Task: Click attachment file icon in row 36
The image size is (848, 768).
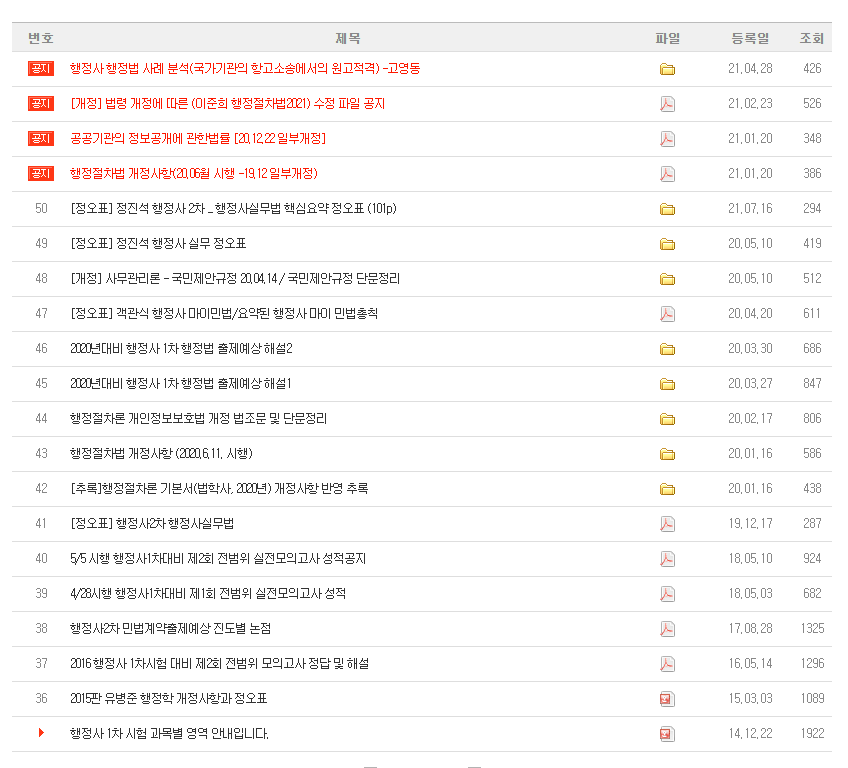Action: pos(667,699)
